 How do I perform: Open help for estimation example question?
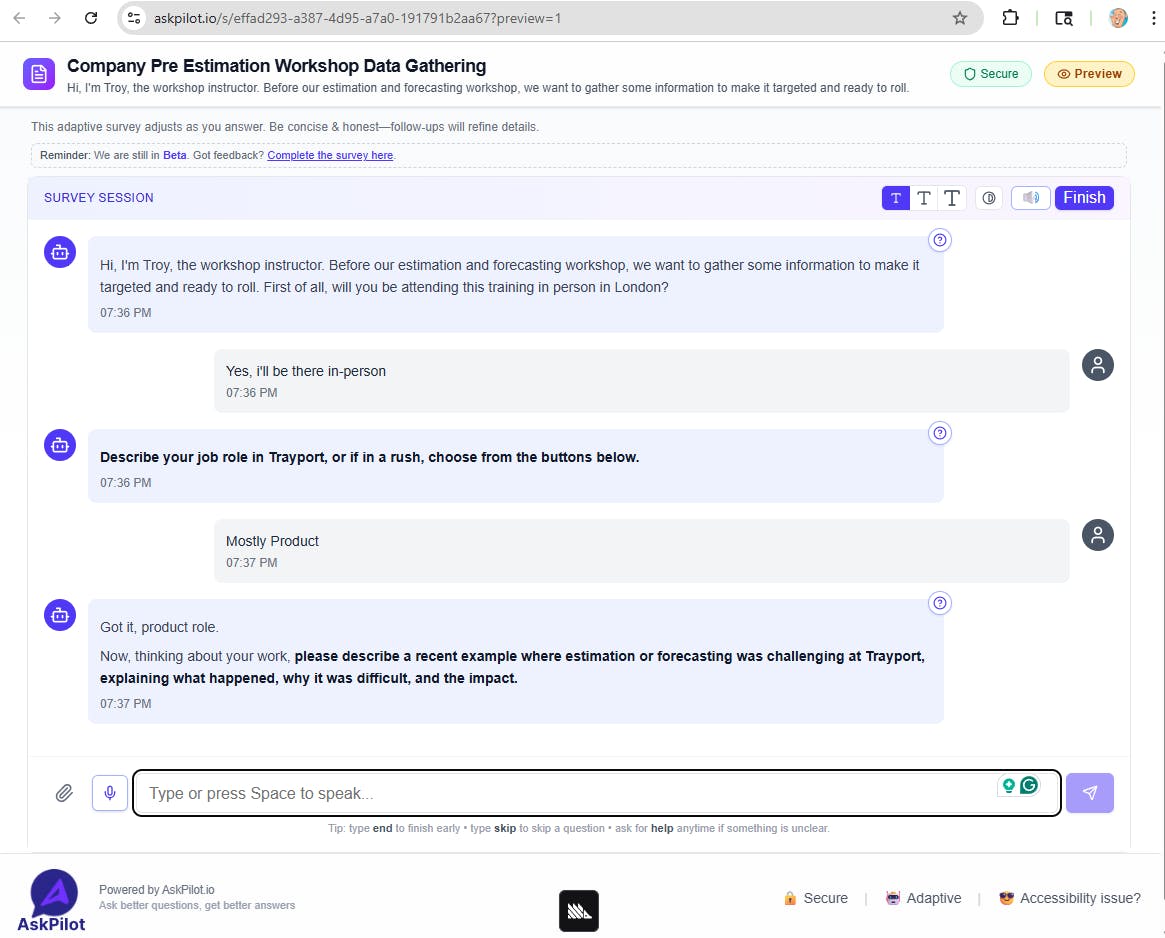[940, 603]
